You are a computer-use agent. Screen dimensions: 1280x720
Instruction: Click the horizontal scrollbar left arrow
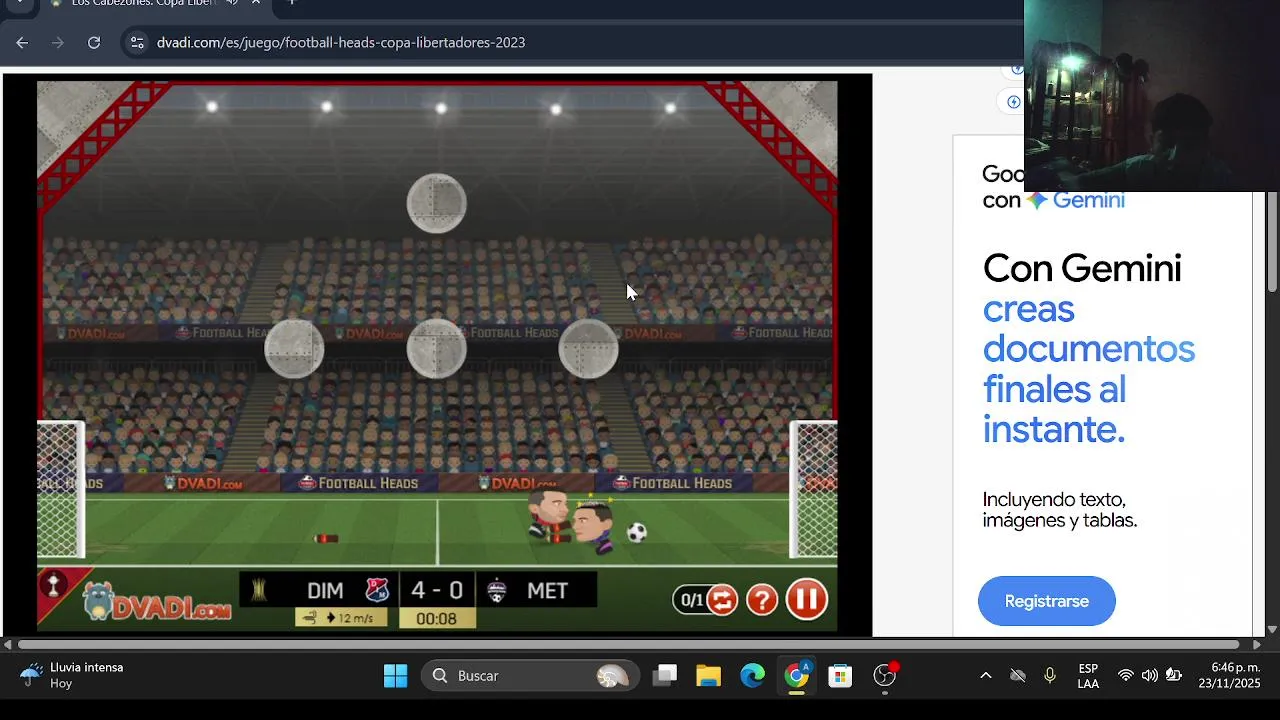8,645
